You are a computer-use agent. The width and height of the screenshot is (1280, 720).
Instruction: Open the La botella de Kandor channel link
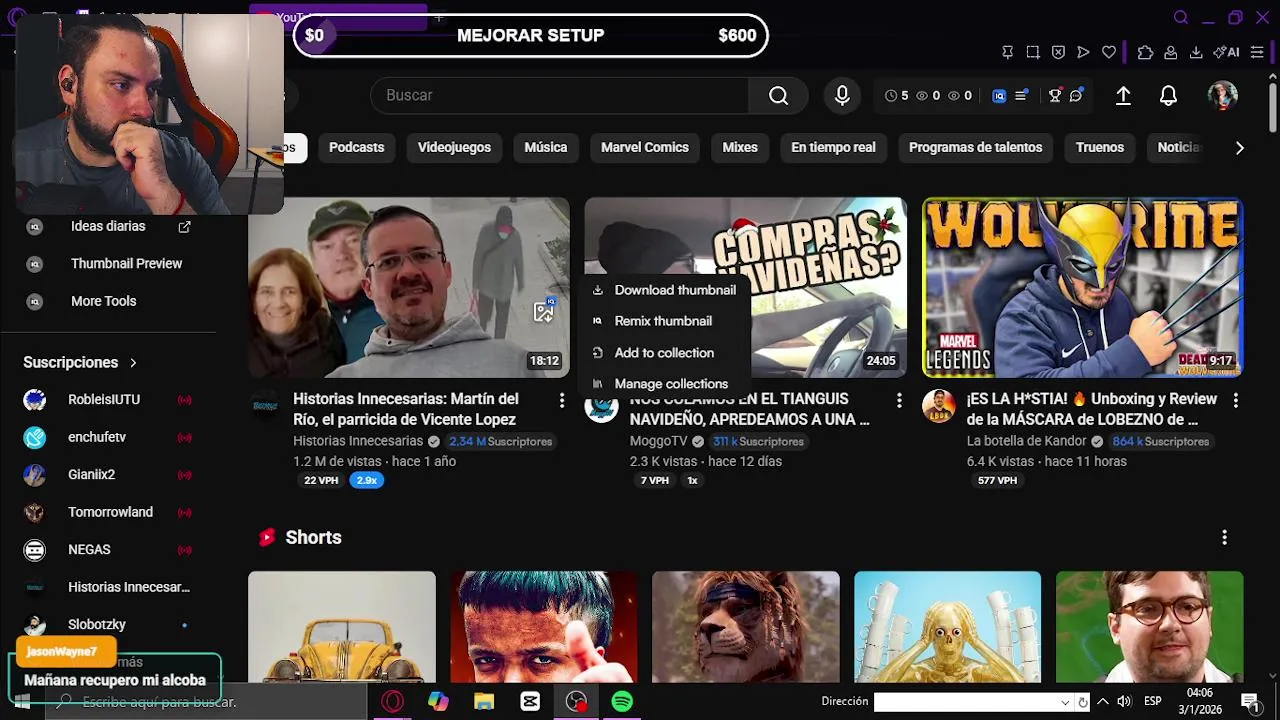1026,441
